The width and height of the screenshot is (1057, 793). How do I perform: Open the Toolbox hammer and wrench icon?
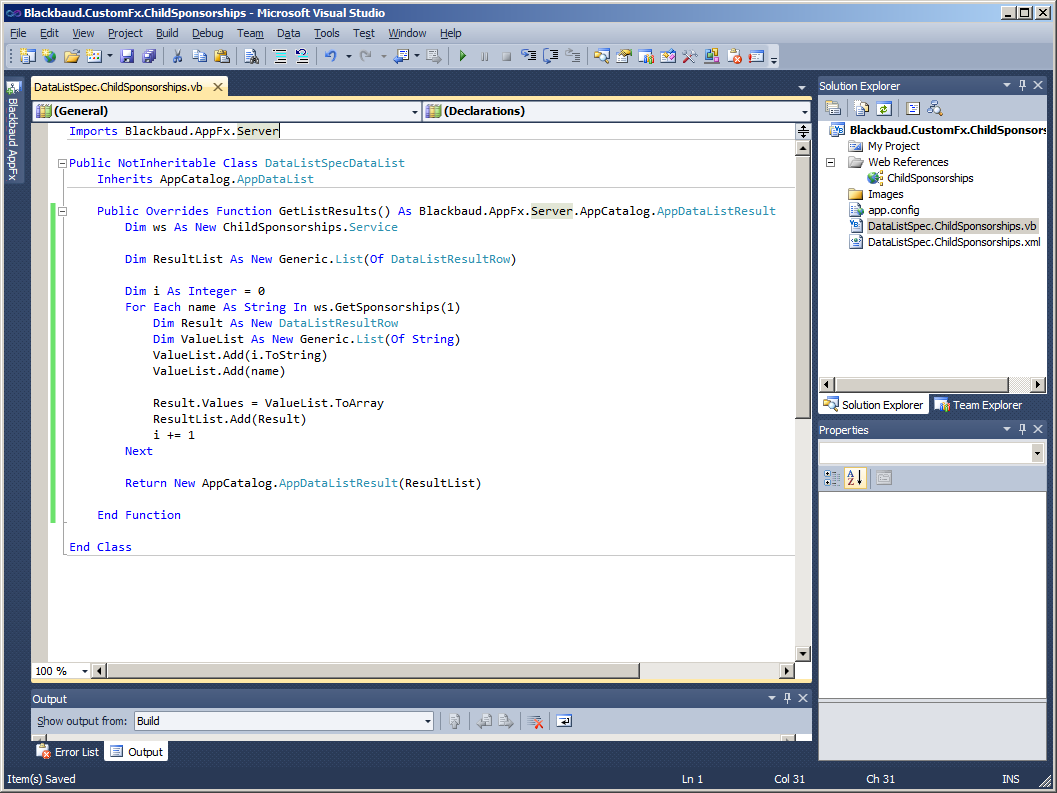point(689,57)
